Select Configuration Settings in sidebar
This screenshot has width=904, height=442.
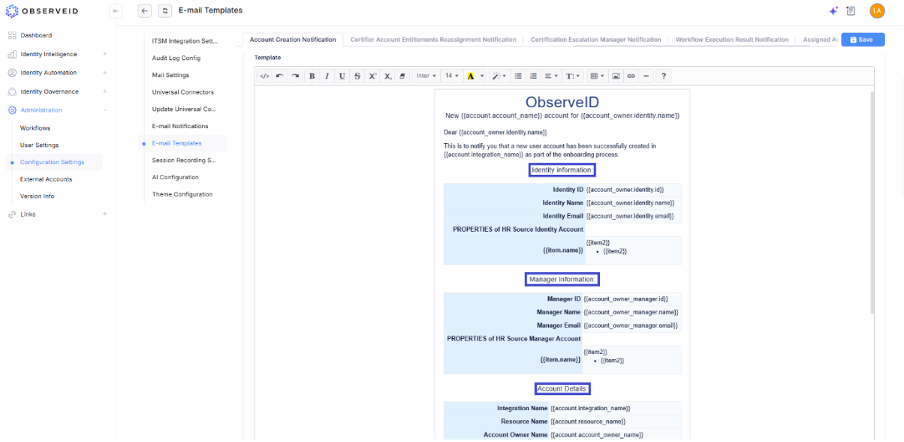[52, 163]
